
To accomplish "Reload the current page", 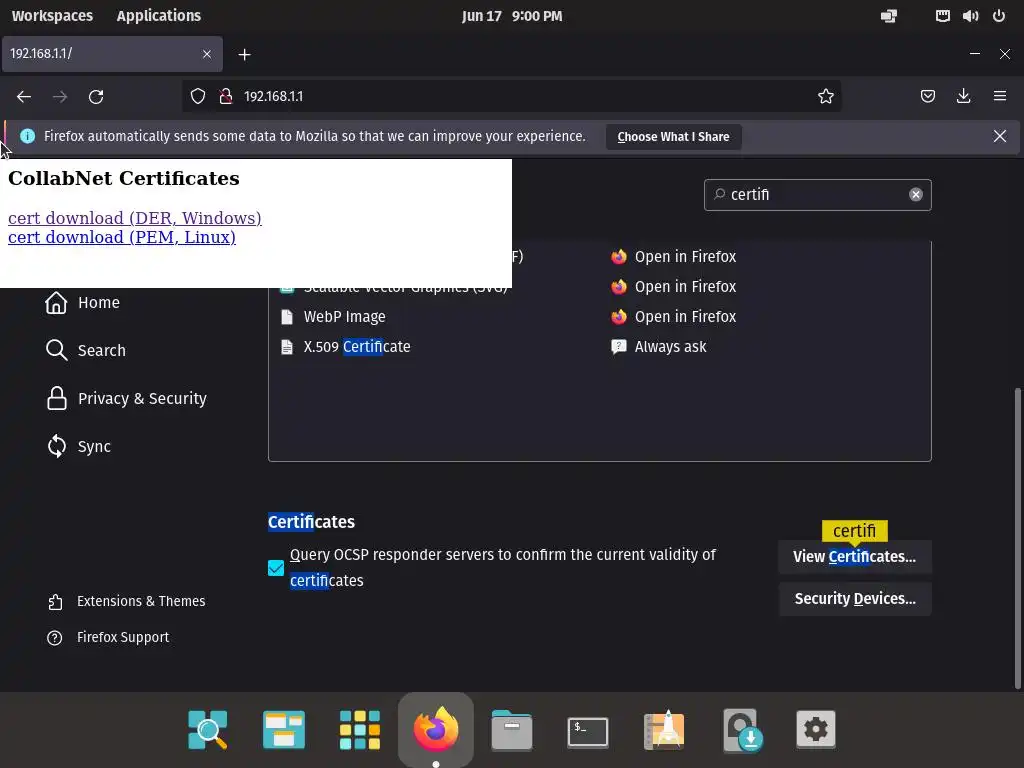I will pos(96,97).
